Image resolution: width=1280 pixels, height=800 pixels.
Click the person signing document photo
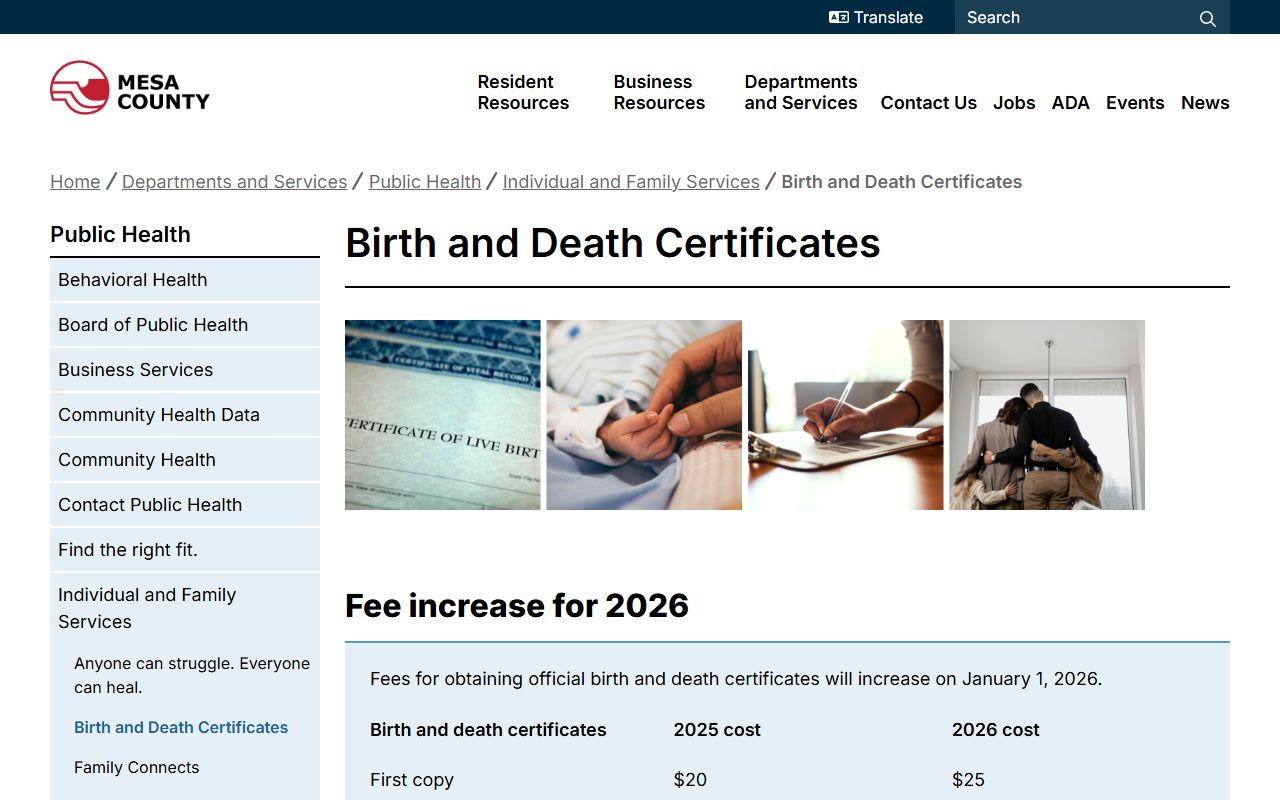coord(846,415)
